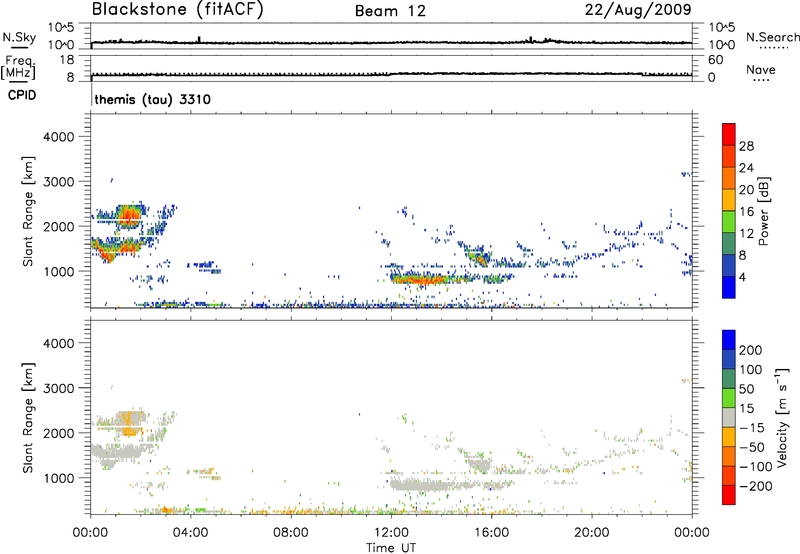The width and height of the screenshot is (800, 554).
Task: Click the 'Velocity [m s⁻¹]' colorbar title
Action: tap(782, 417)
